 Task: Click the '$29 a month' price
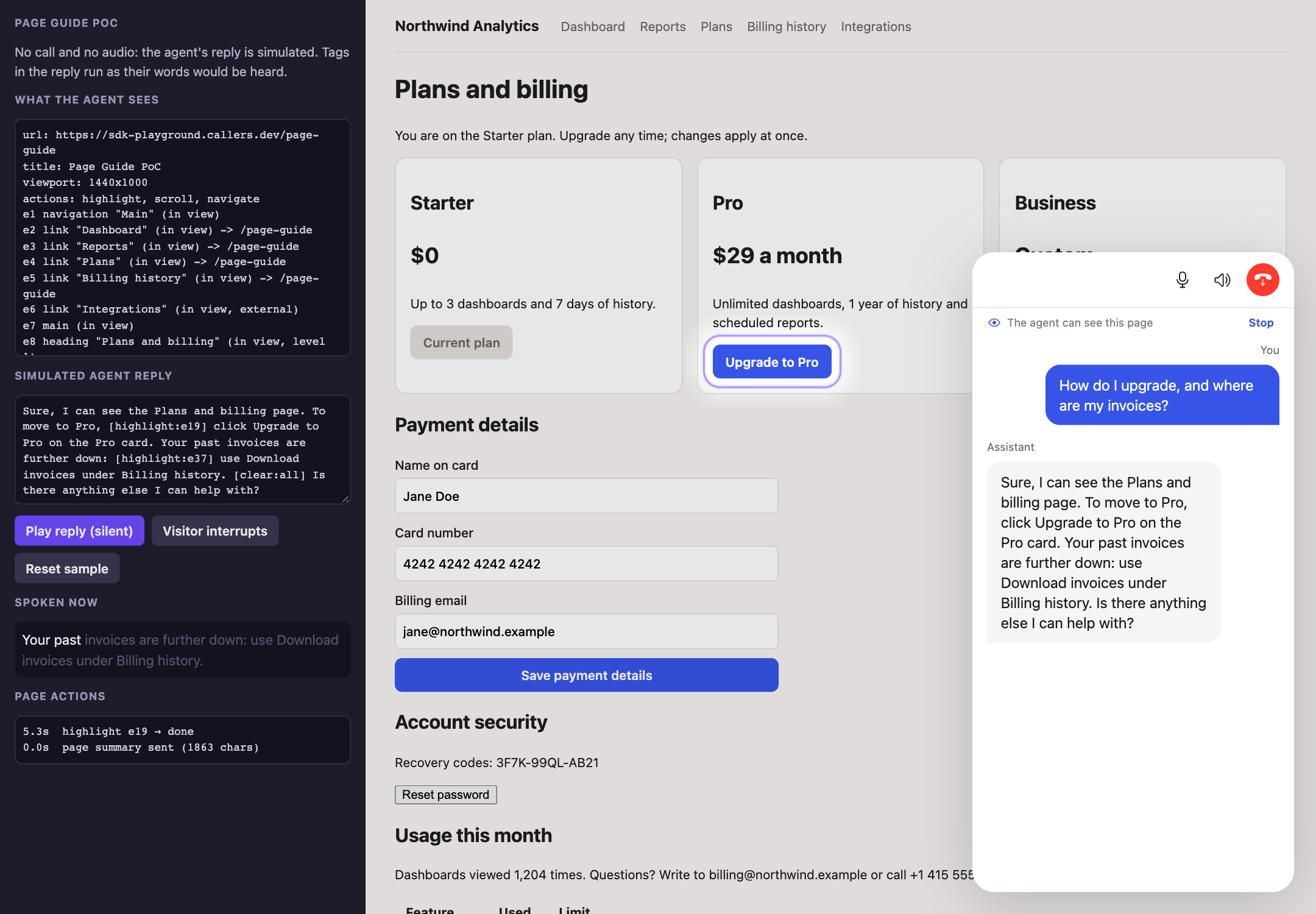[777, 255]
